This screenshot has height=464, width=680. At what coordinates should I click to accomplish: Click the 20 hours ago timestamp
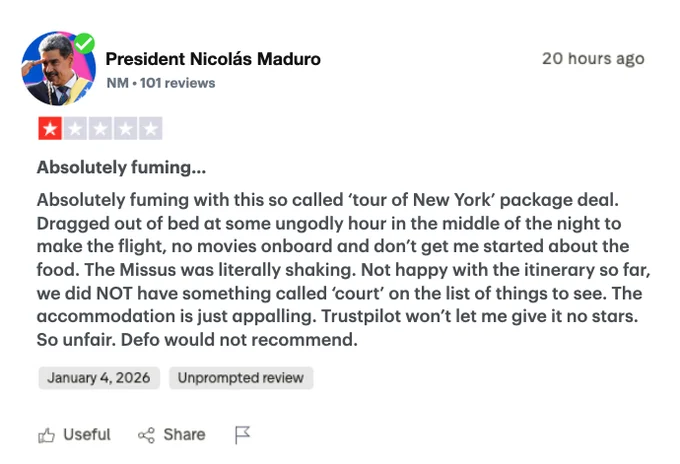pyautogui.click(x=593, y=59)
